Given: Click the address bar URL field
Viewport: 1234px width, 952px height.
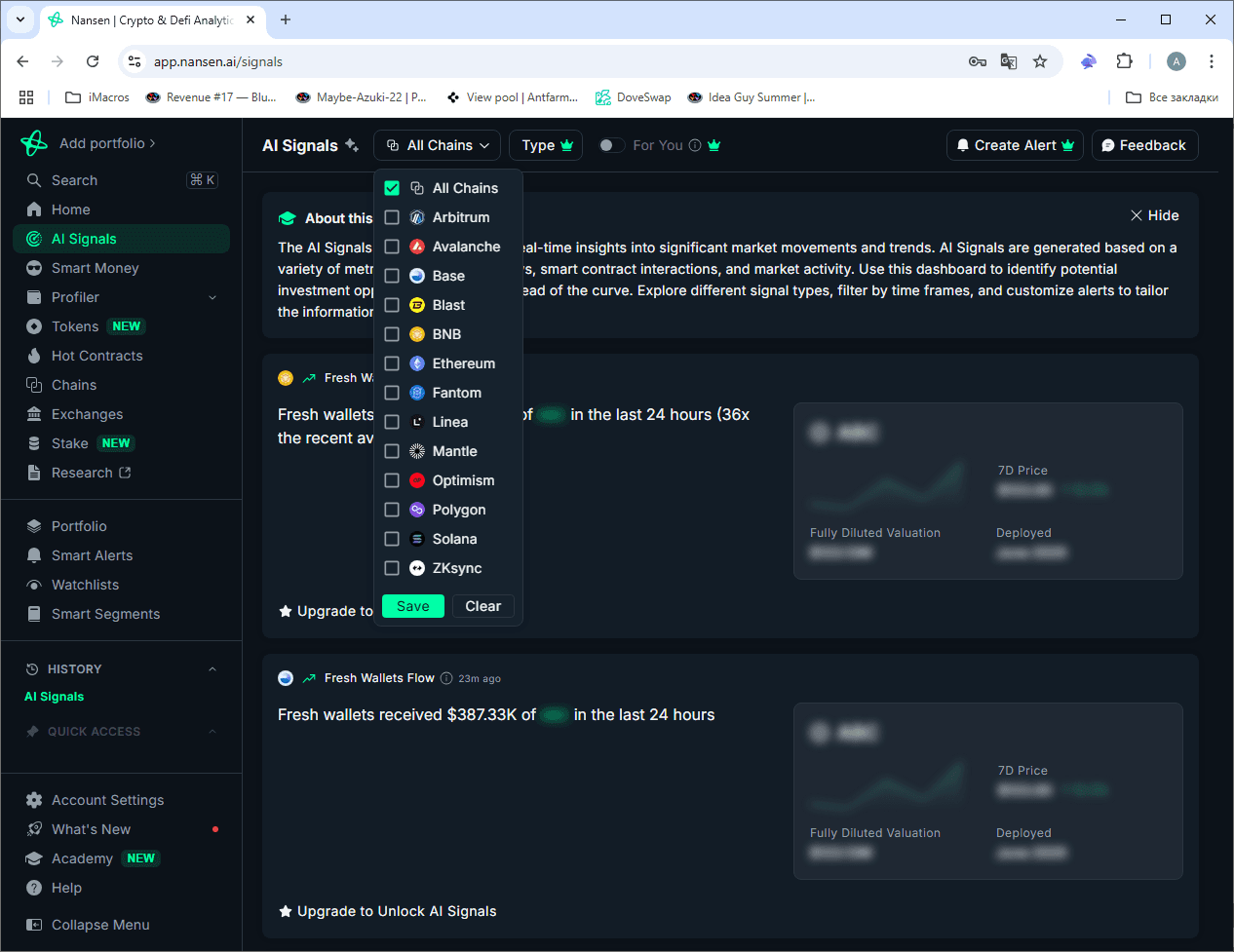Looking at the screenshot, I should [x=546, y=61].
